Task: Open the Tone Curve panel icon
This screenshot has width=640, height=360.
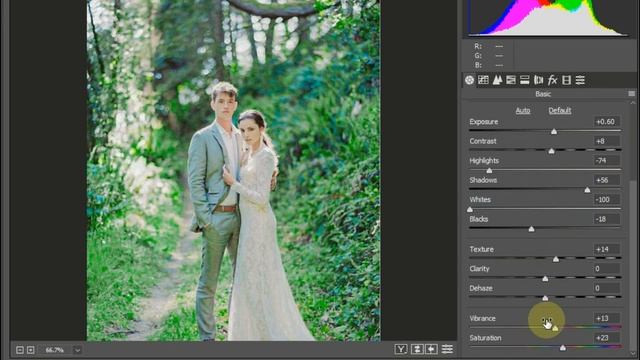Action: pos(483,80)
